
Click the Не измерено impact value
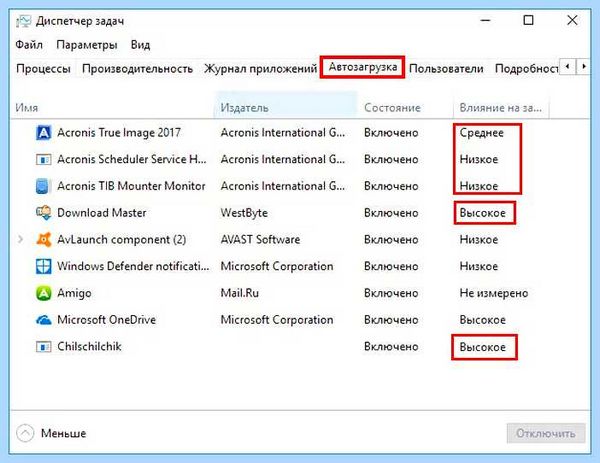494,293
